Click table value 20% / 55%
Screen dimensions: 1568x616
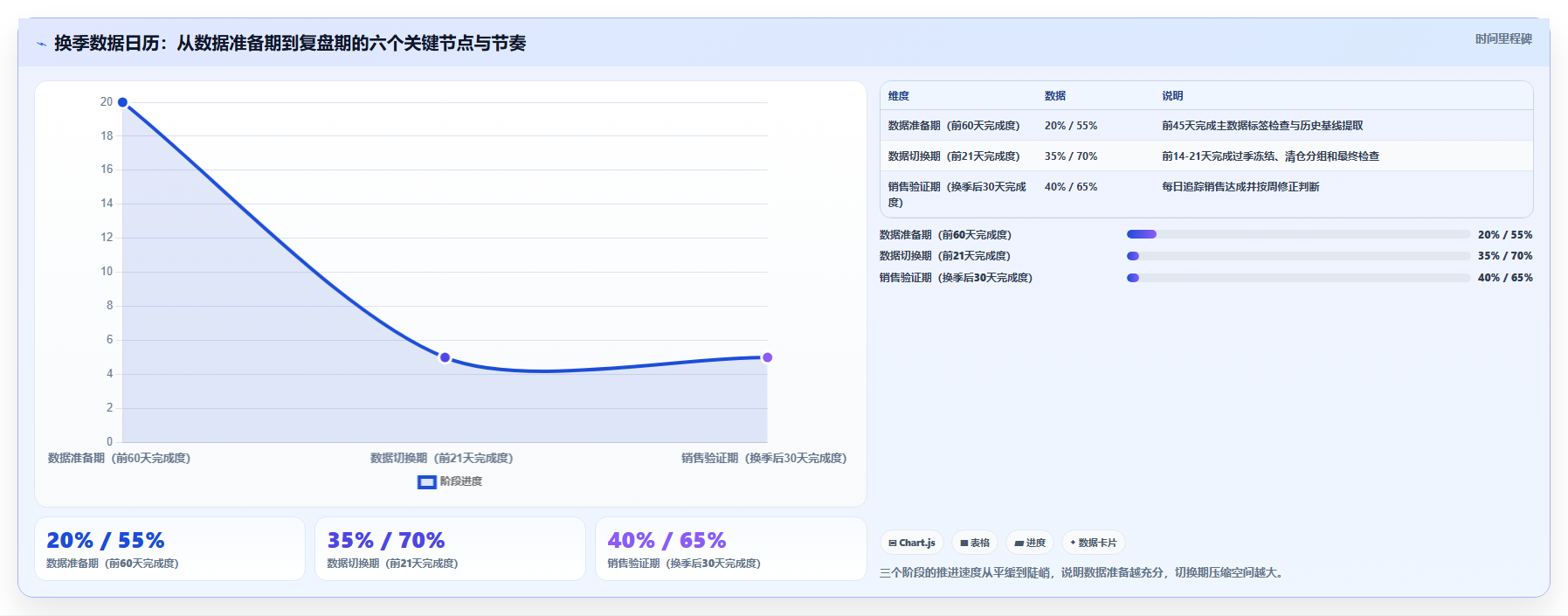point(1071,126)
